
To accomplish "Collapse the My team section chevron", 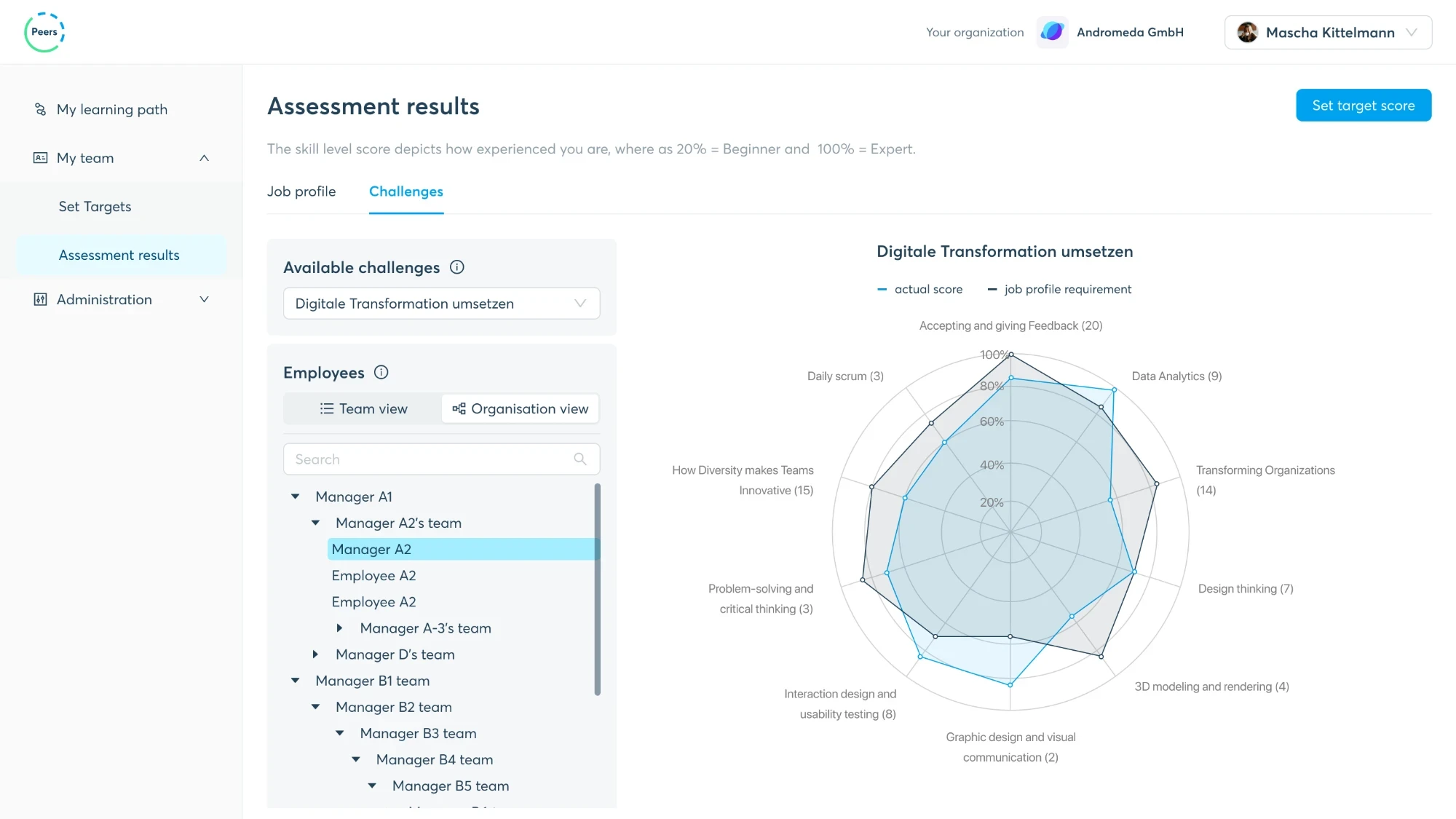I will [205, 158].
